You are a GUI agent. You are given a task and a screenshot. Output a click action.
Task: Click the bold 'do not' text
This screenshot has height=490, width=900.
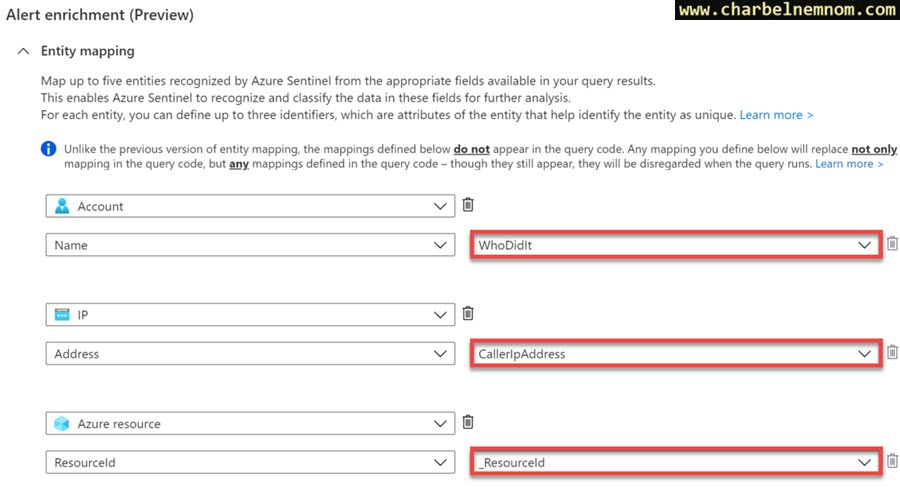point(471,149)
